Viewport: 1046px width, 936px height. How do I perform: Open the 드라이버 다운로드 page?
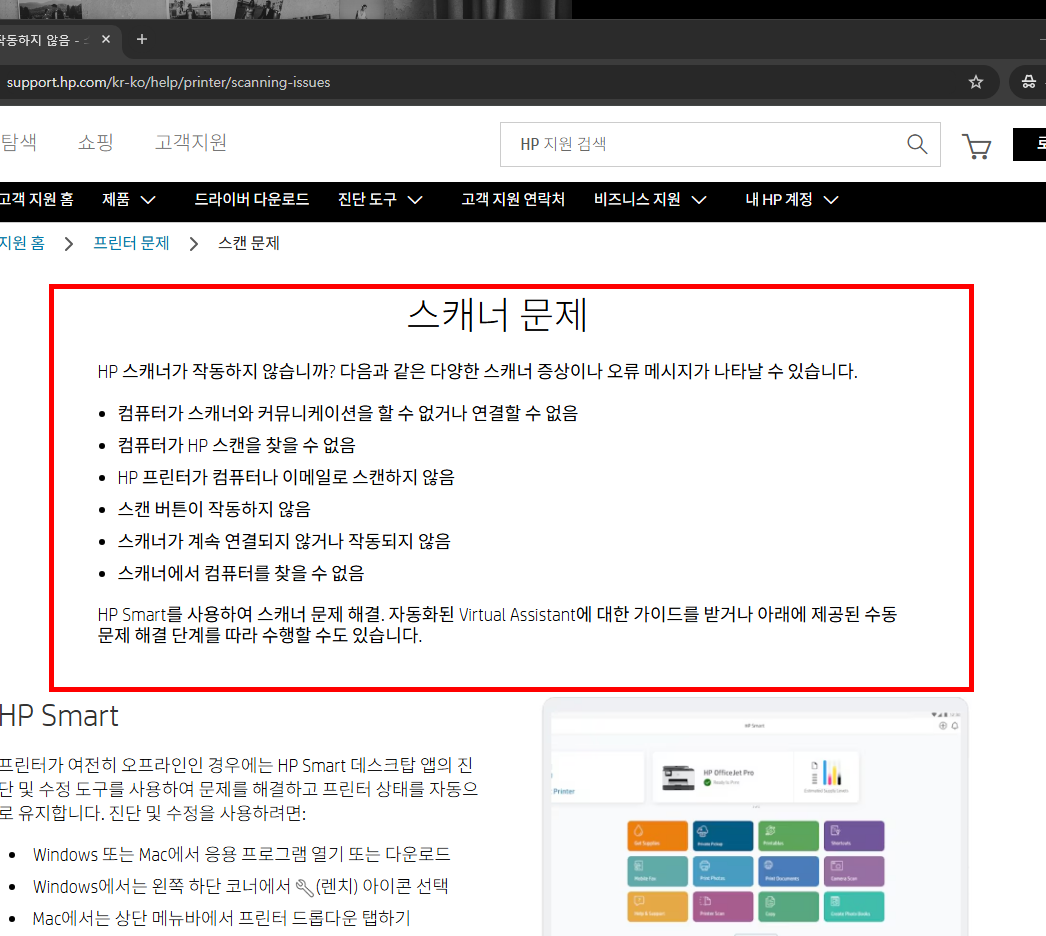[252, 199]
